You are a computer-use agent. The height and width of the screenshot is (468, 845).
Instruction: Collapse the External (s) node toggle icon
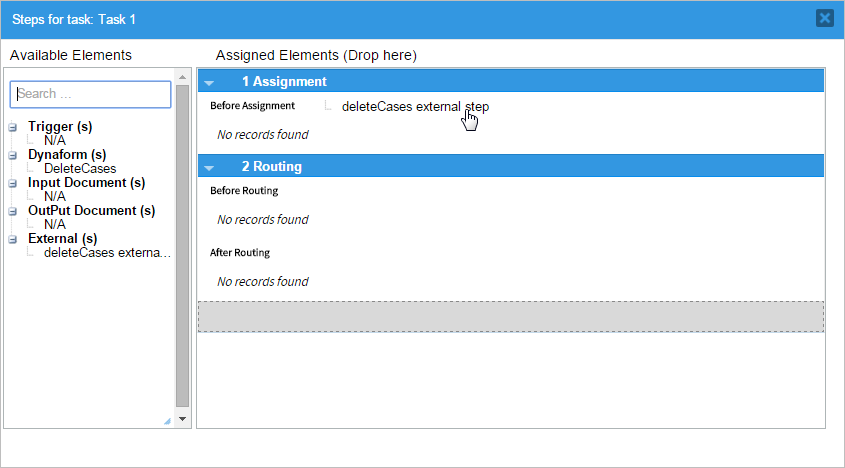(12, 239)
